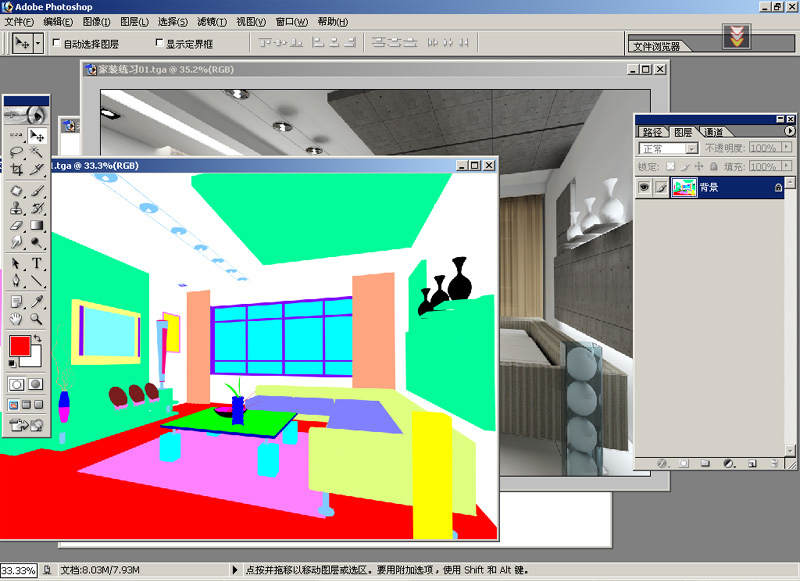This screenshot has width=800, height=581.
Task: Open the 文件浏览器 File Browser tab
Action: [658, 46]
